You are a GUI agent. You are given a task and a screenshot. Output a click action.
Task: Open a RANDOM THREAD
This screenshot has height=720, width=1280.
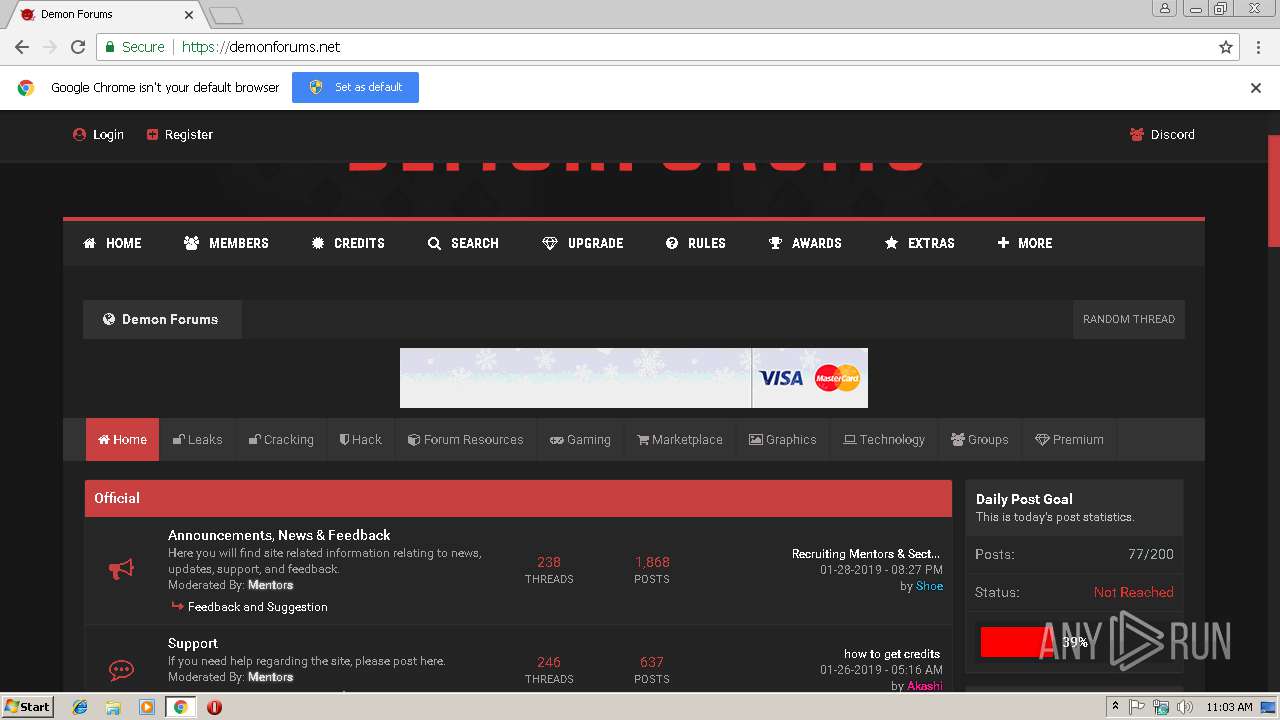pyautogui.click(x=1128, y=319)
